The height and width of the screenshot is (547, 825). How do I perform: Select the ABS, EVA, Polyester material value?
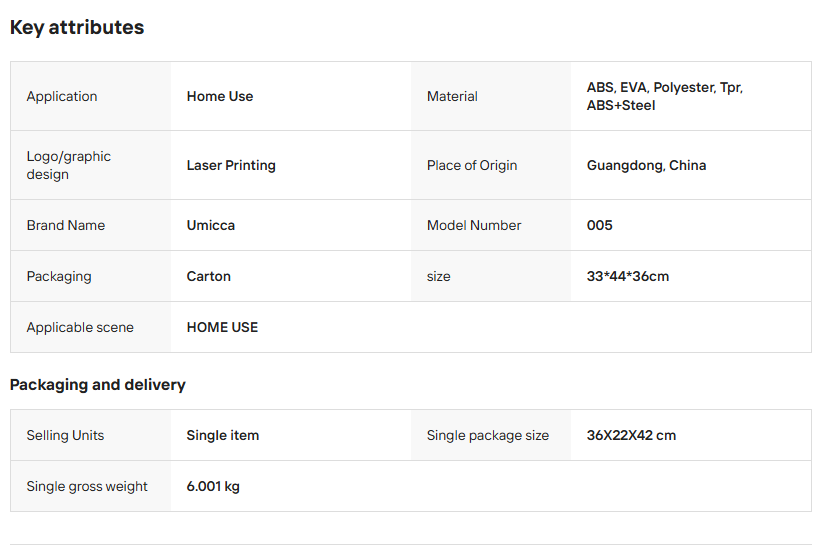click(664, 96)
